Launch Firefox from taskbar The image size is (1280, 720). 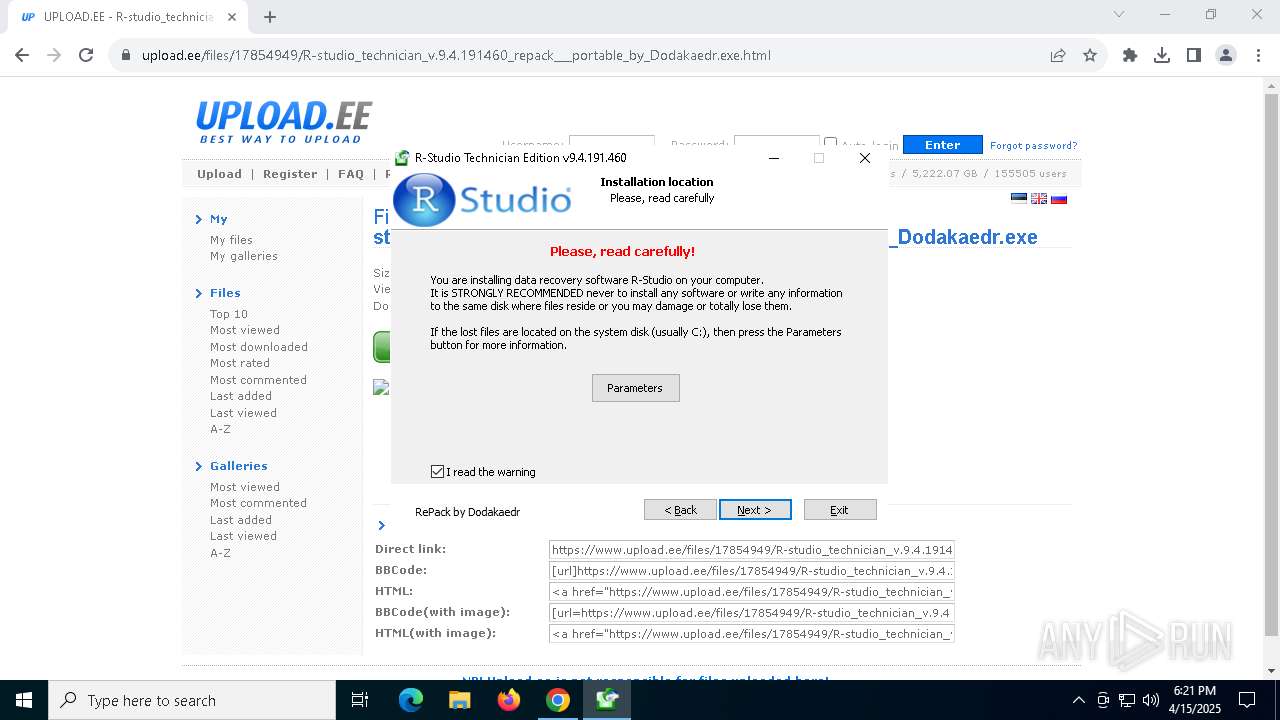pos(509,700)
